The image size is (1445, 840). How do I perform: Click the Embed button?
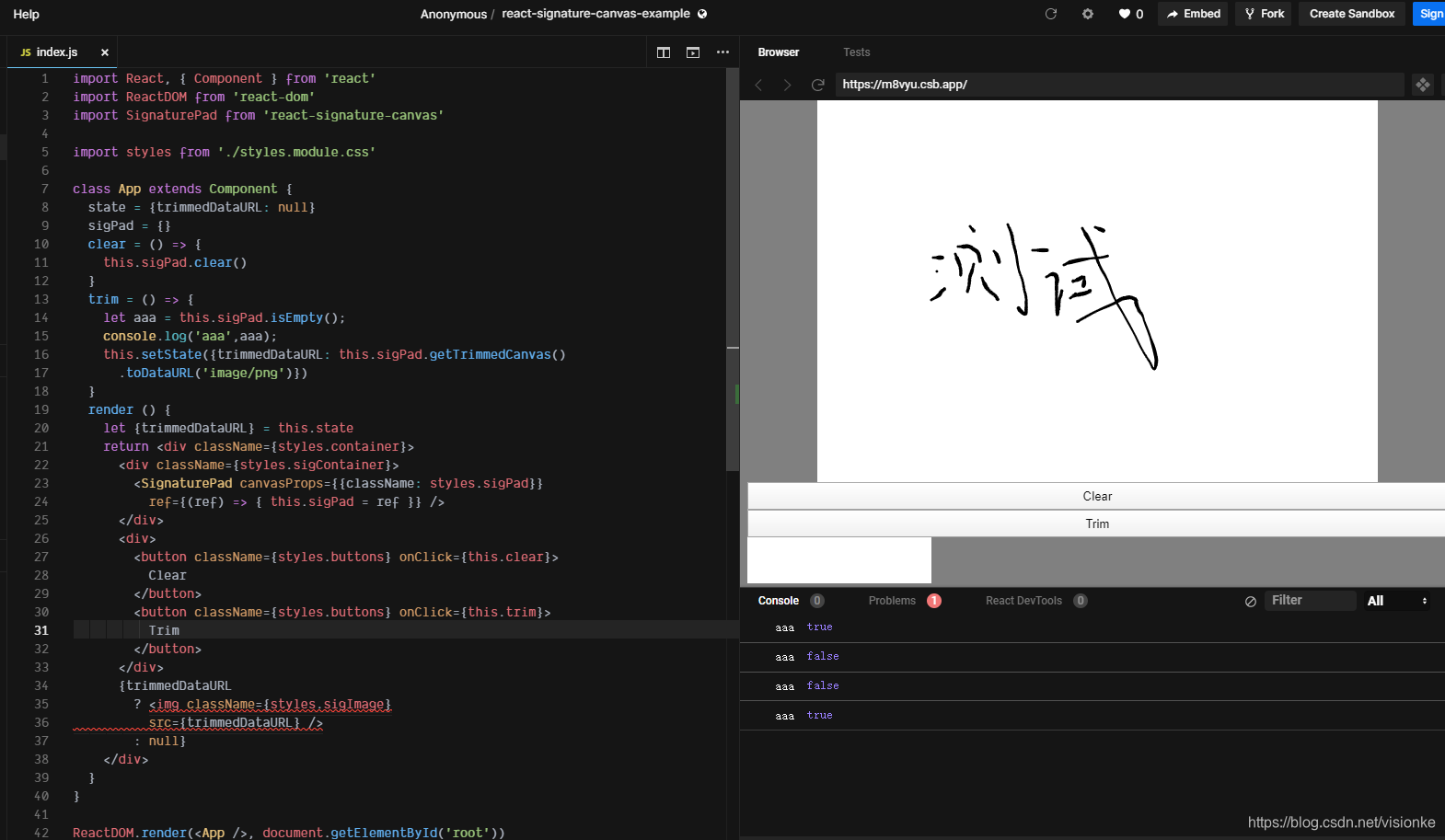1193,14
